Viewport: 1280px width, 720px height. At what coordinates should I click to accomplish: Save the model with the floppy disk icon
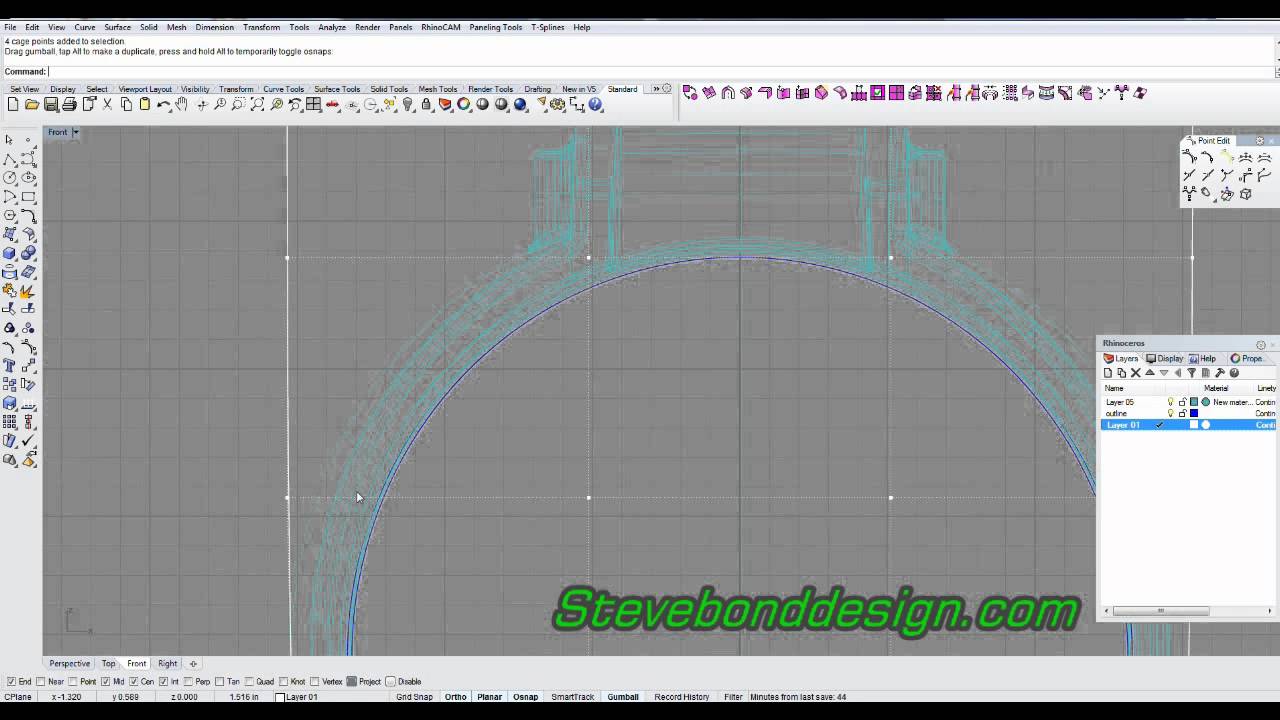[x=50, y=104]
